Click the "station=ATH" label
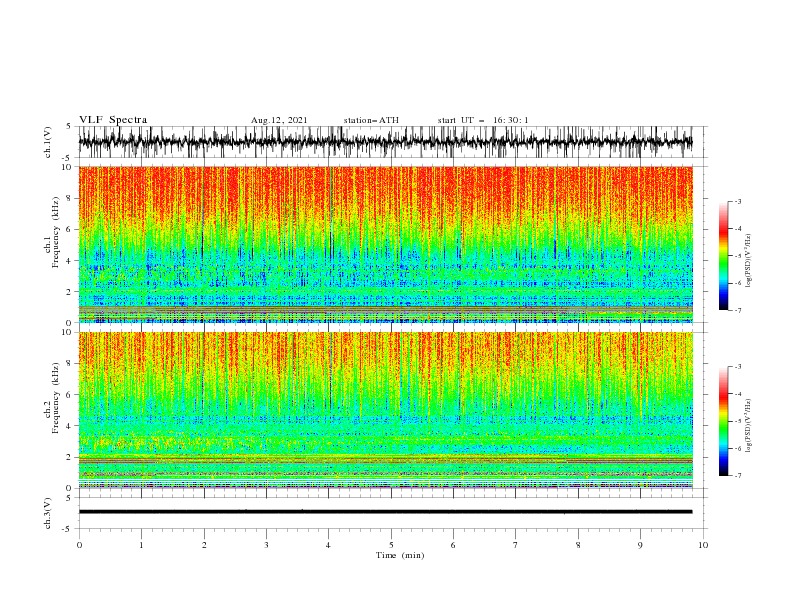The image size is (792, 612). [x=371, y=120]
